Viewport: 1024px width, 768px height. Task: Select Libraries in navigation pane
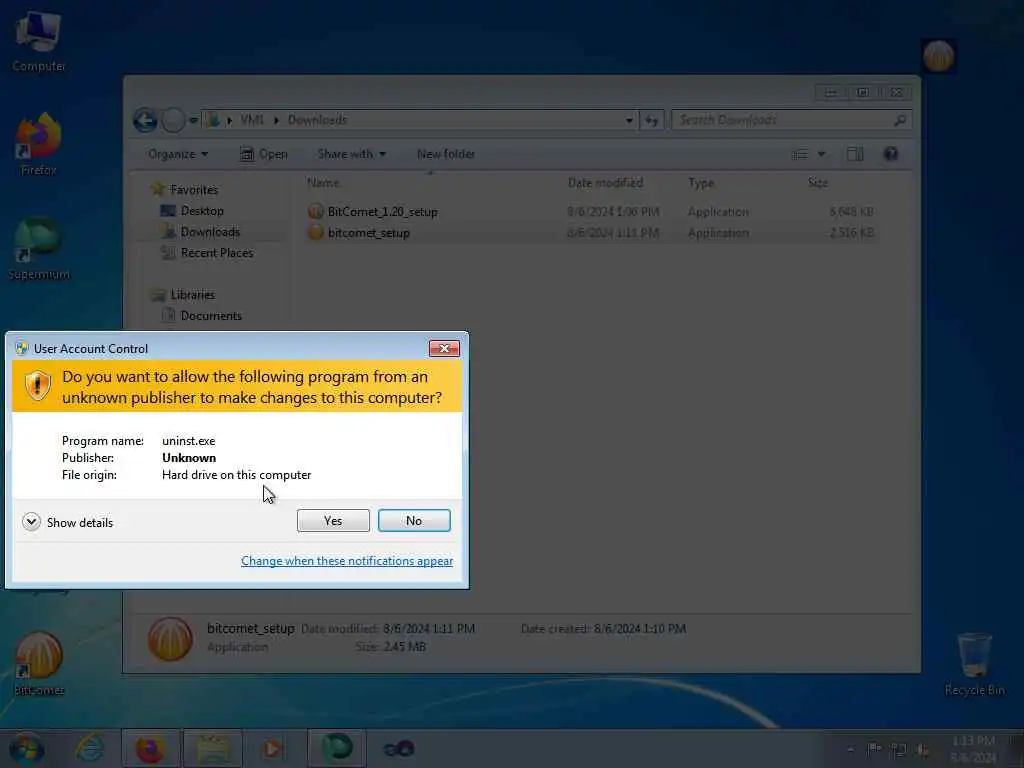click(x=183, y=295)
